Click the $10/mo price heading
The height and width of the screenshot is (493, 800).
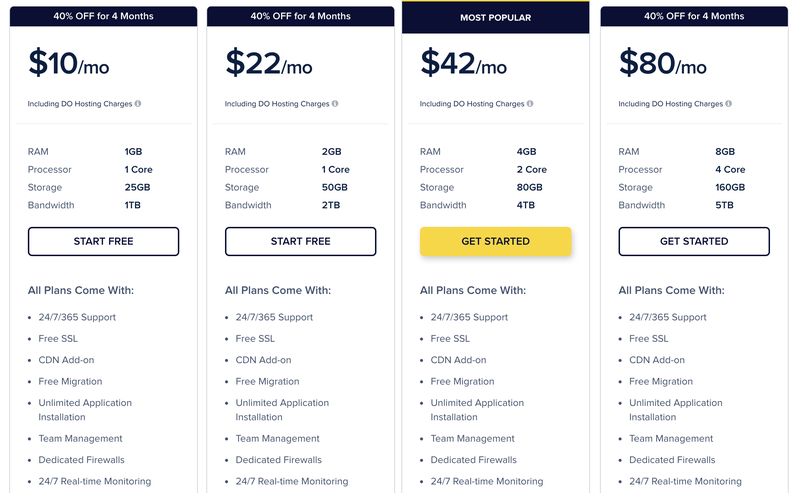69,63
